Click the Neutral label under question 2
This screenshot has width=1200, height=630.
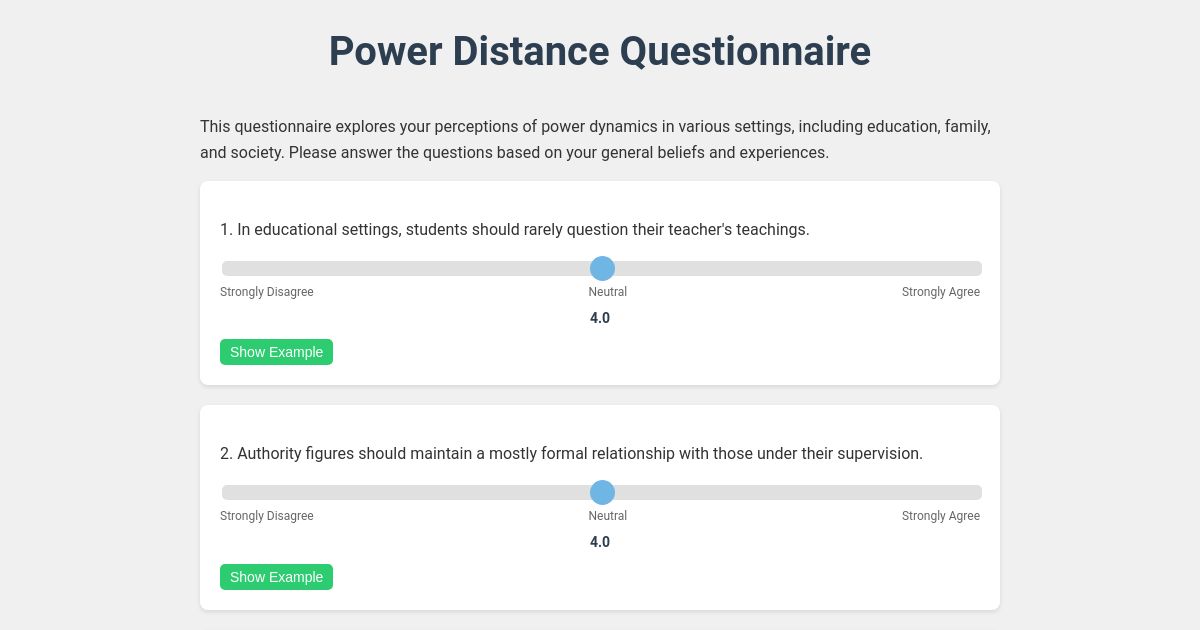[x=607, y=516]
